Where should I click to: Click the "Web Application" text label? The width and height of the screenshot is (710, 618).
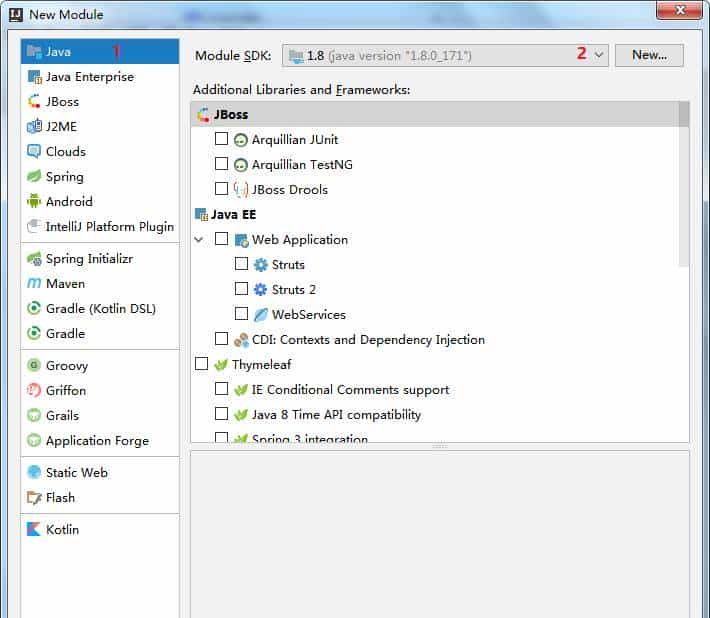tap(300, 240)
